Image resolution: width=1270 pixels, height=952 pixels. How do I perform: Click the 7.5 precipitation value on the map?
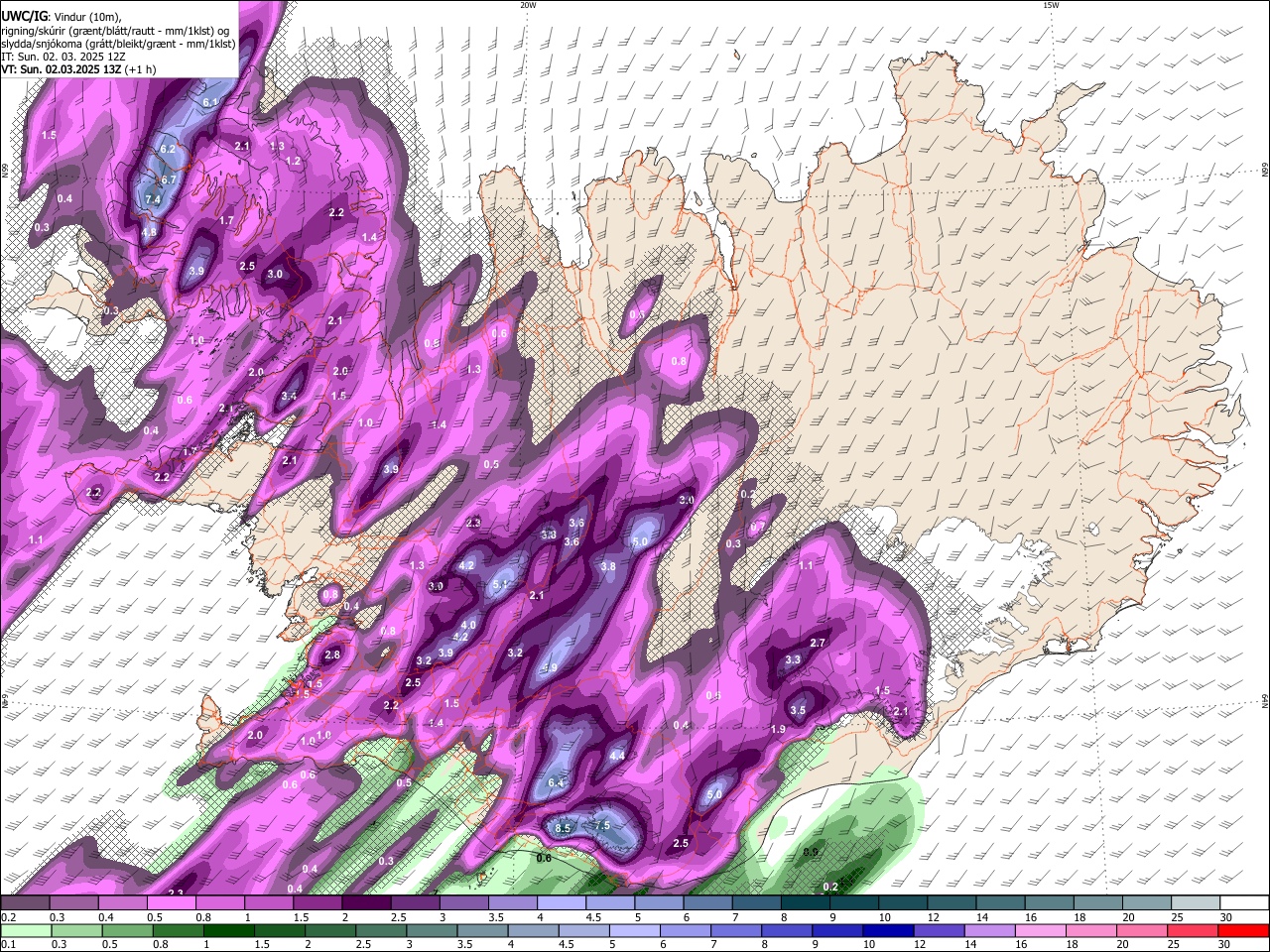tap(601, 825)
